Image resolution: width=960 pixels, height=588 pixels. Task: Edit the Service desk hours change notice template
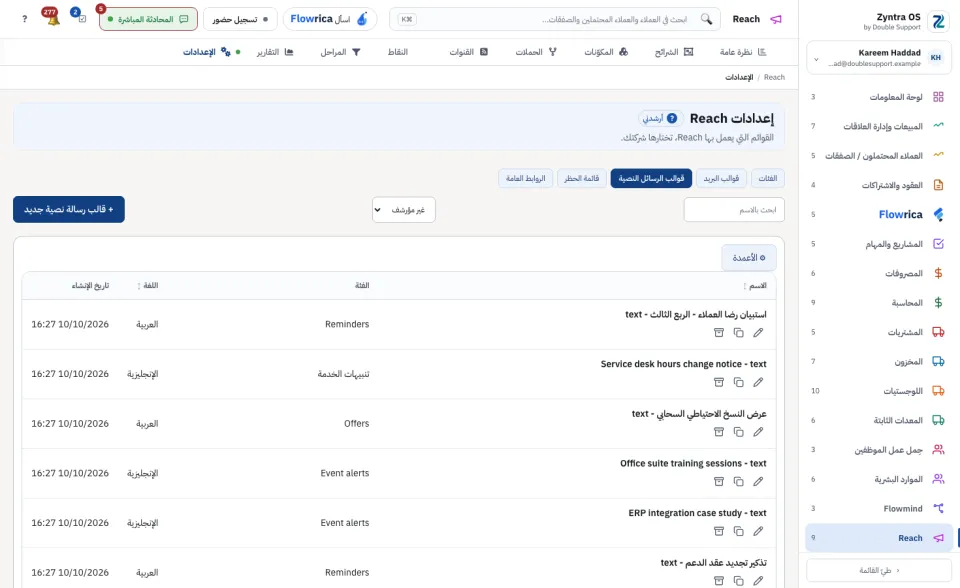(x=758, y=382)
